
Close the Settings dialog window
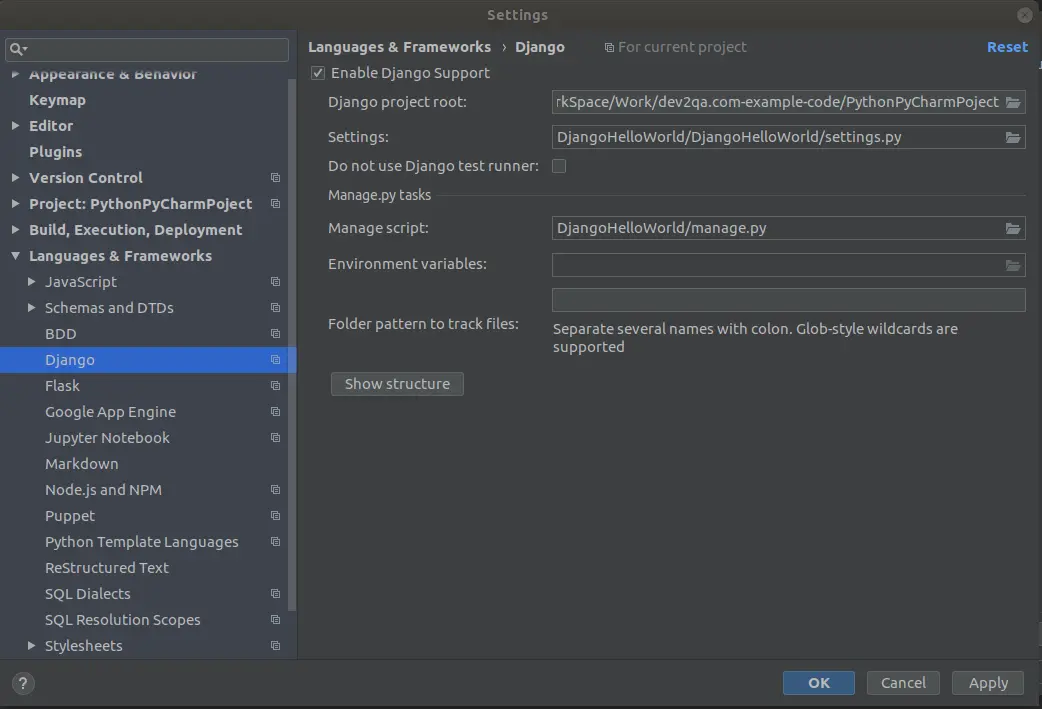(1024, 15)
